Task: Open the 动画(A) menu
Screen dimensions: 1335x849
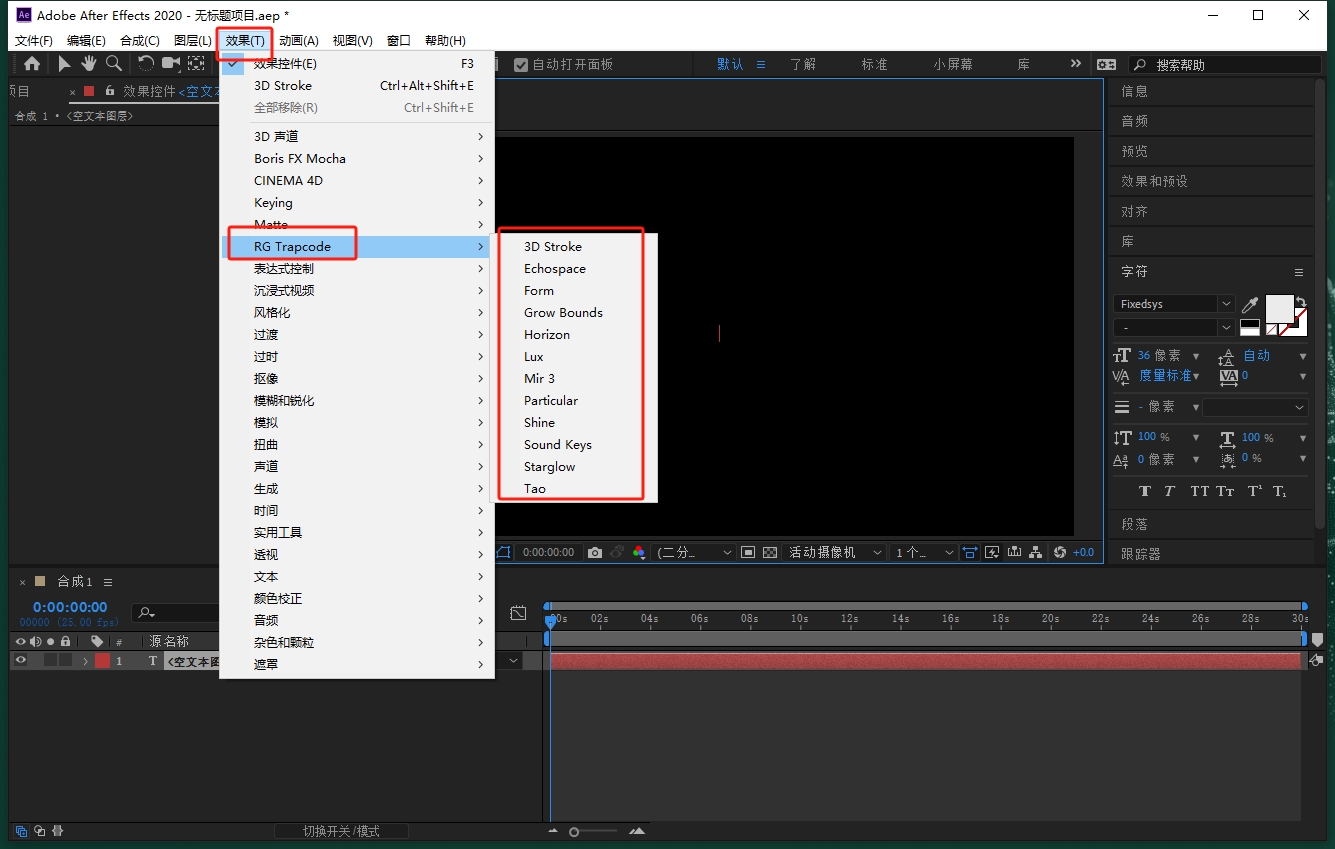Action: pos(298,40)
